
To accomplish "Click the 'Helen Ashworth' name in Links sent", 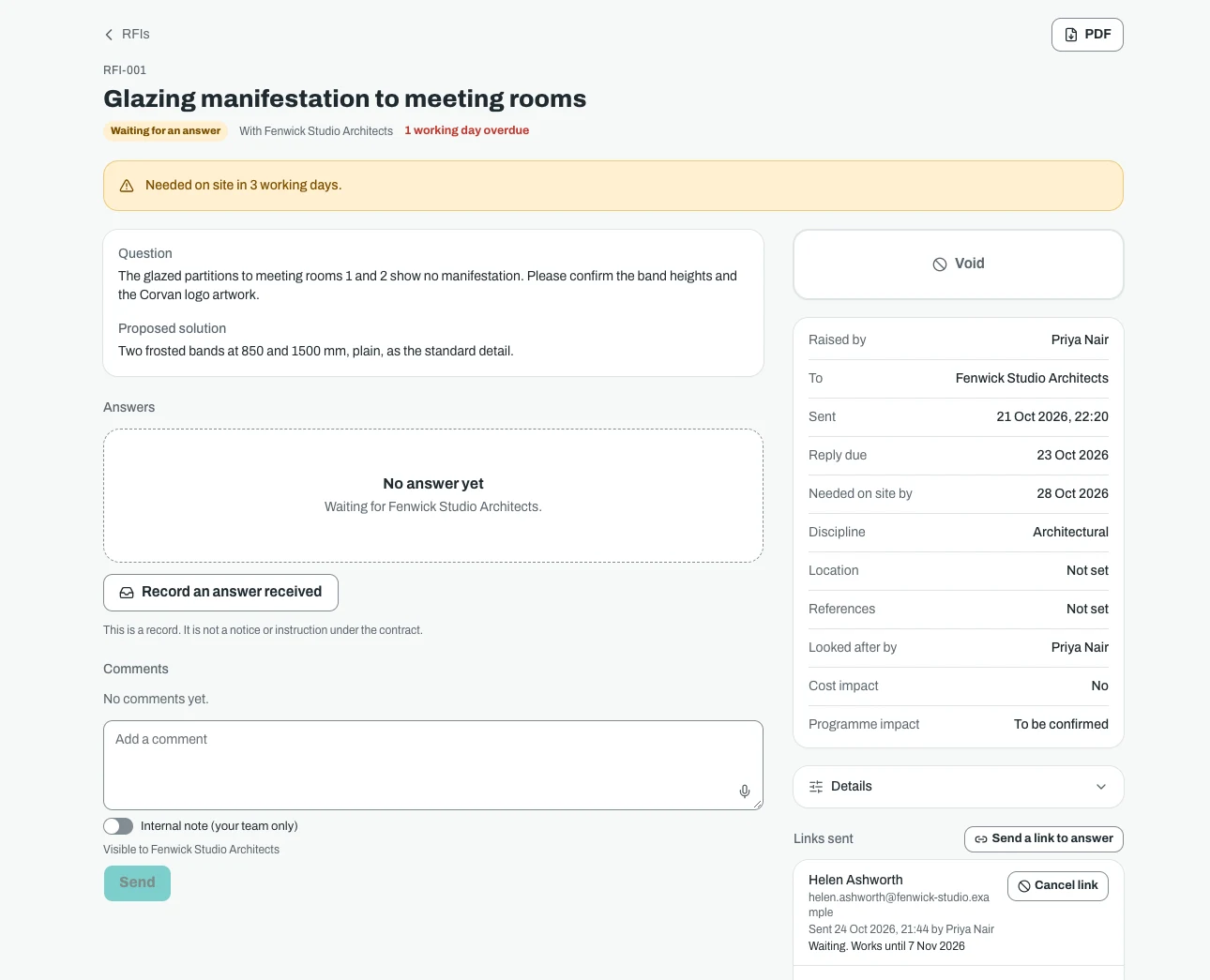I will [855, 881].
